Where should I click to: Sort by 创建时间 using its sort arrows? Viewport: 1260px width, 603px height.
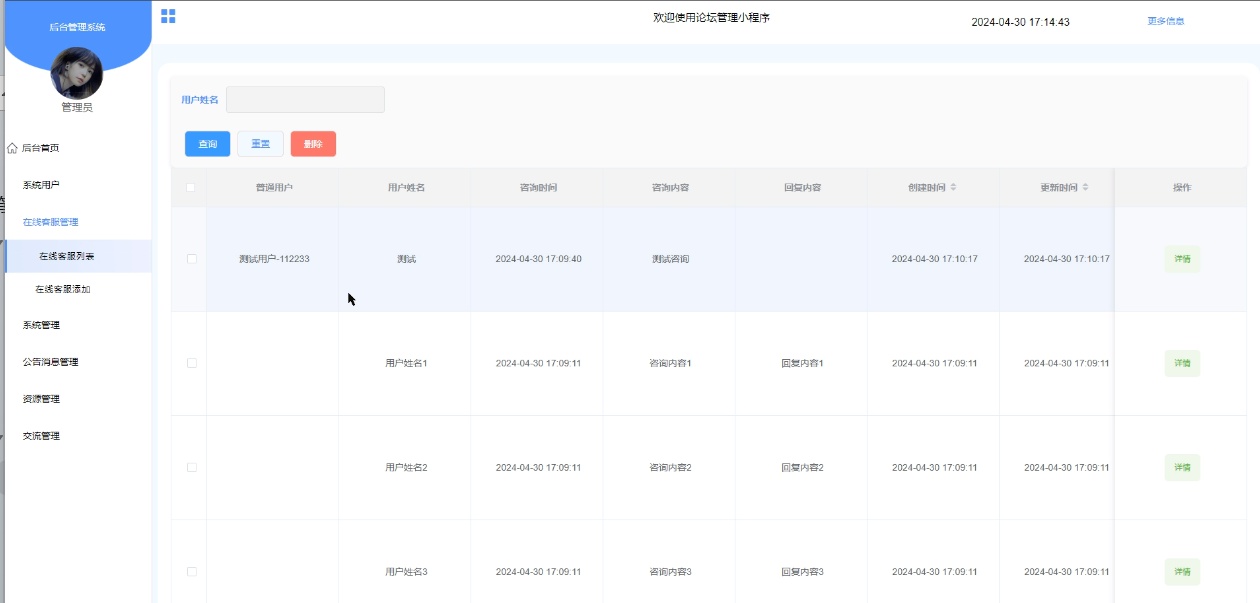[953, 188]
